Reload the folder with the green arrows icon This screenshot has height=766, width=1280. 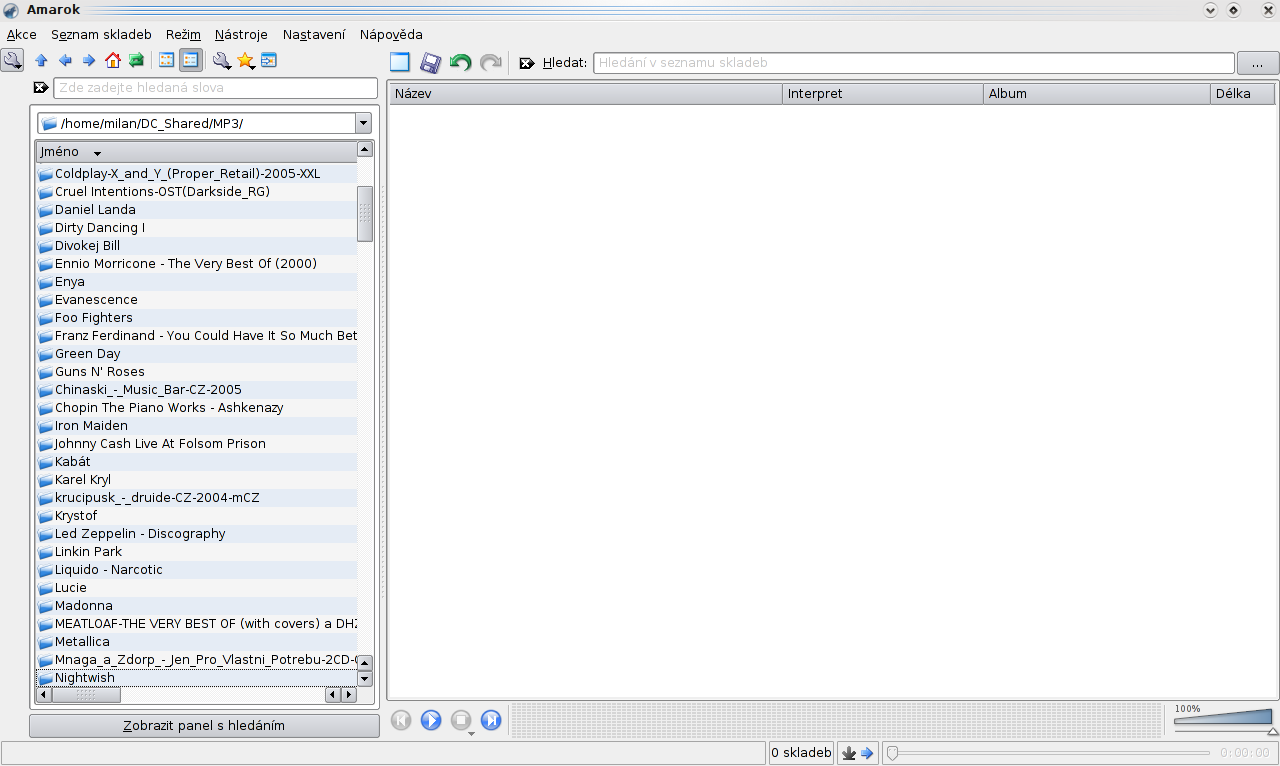click(136, 61)
